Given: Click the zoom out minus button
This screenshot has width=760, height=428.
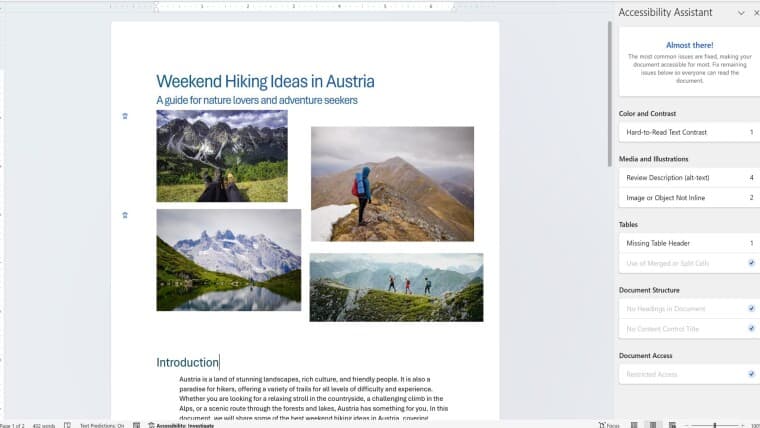Looking at the screenshot, I should 686,426.
